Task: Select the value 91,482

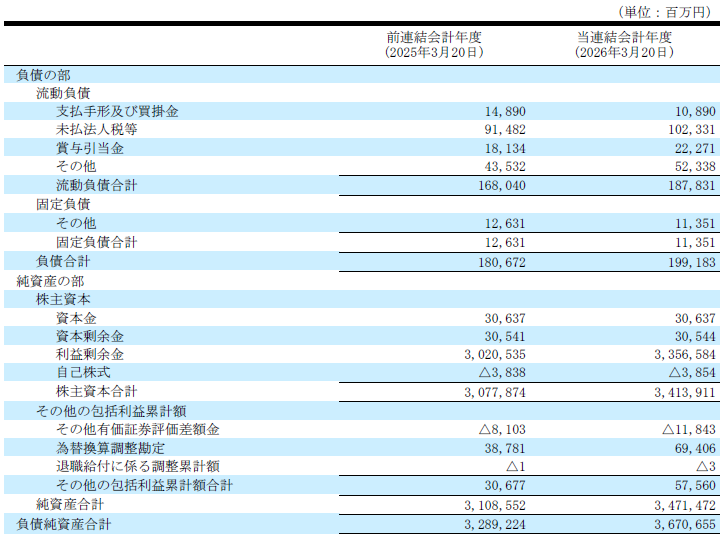Action: [x=505, y=130]
